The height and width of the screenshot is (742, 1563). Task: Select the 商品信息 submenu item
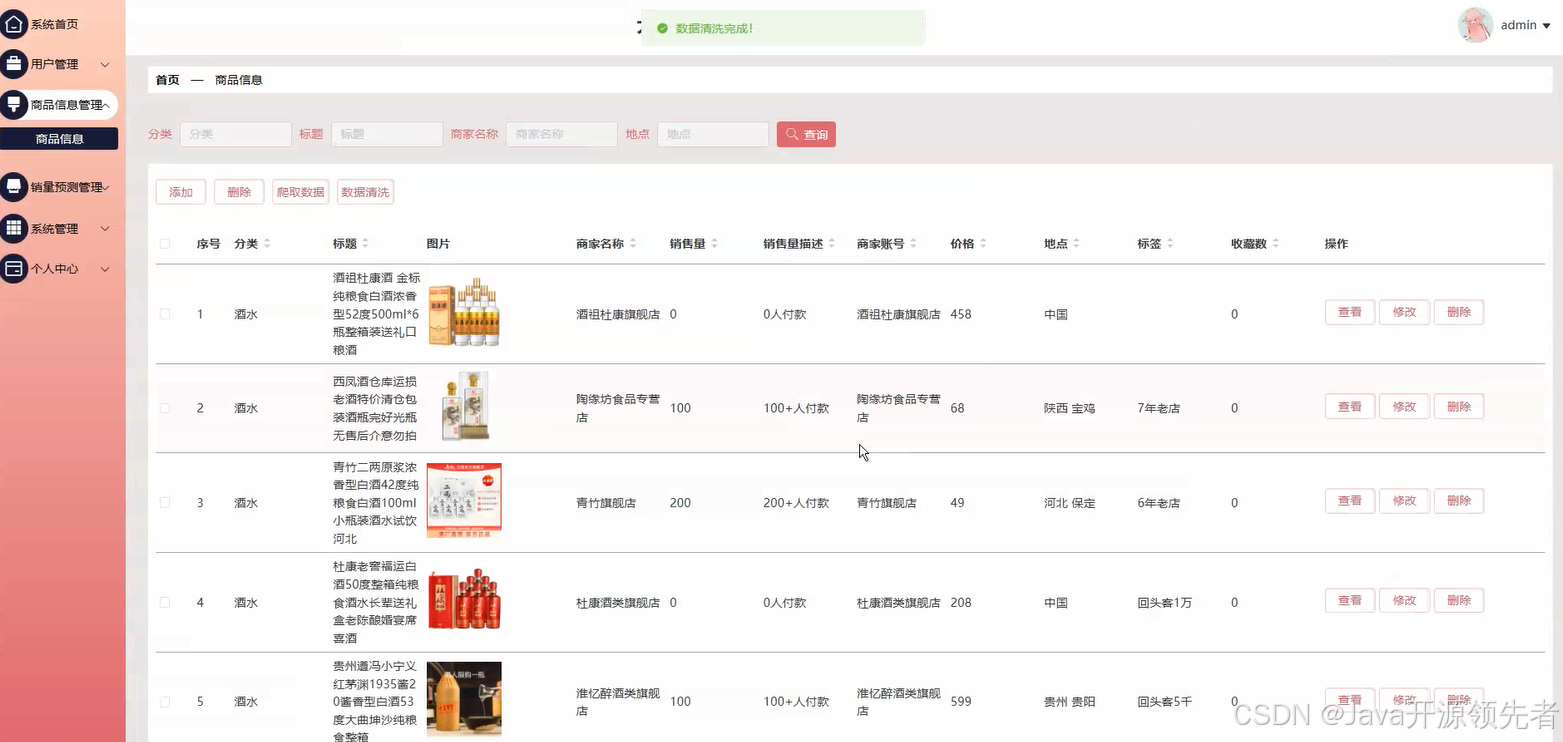pos(59,139)
